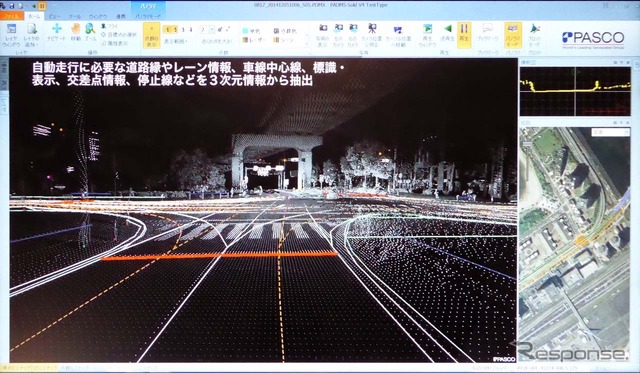The height and width of the screenshot is (373, 640).
Task: Toggle the Panorama Mode button in the ribbon
Action: tap(513, 35)
